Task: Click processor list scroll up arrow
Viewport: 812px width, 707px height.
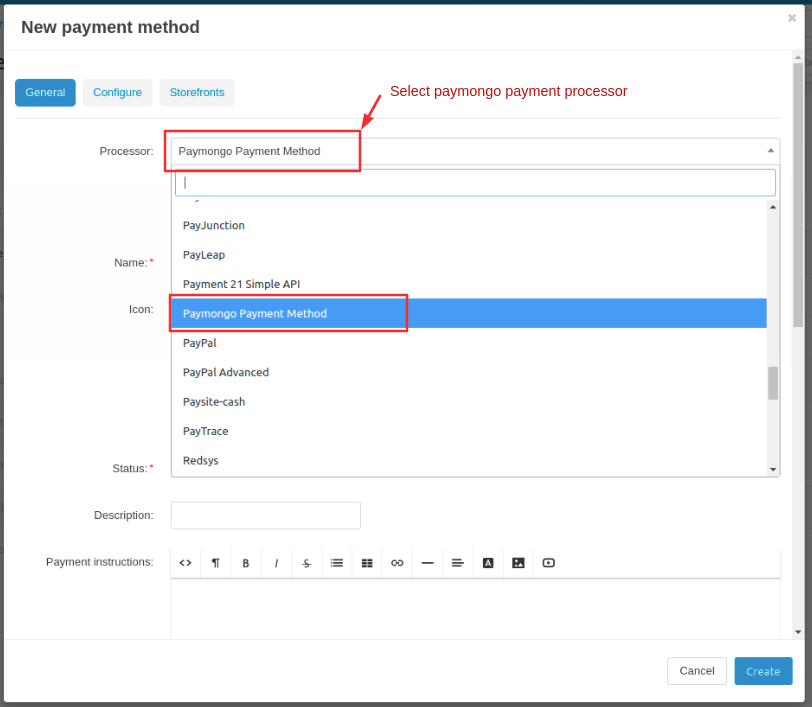Action: (x=773, y=207)
